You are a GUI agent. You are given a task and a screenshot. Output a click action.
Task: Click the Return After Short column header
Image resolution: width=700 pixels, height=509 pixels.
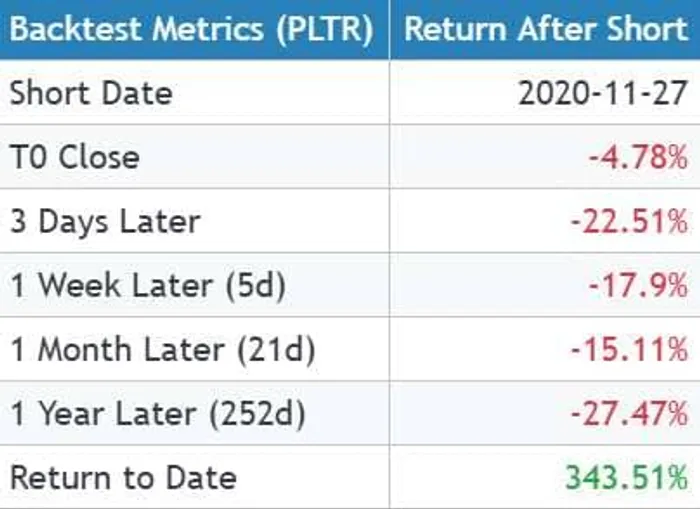coord(546,28)
